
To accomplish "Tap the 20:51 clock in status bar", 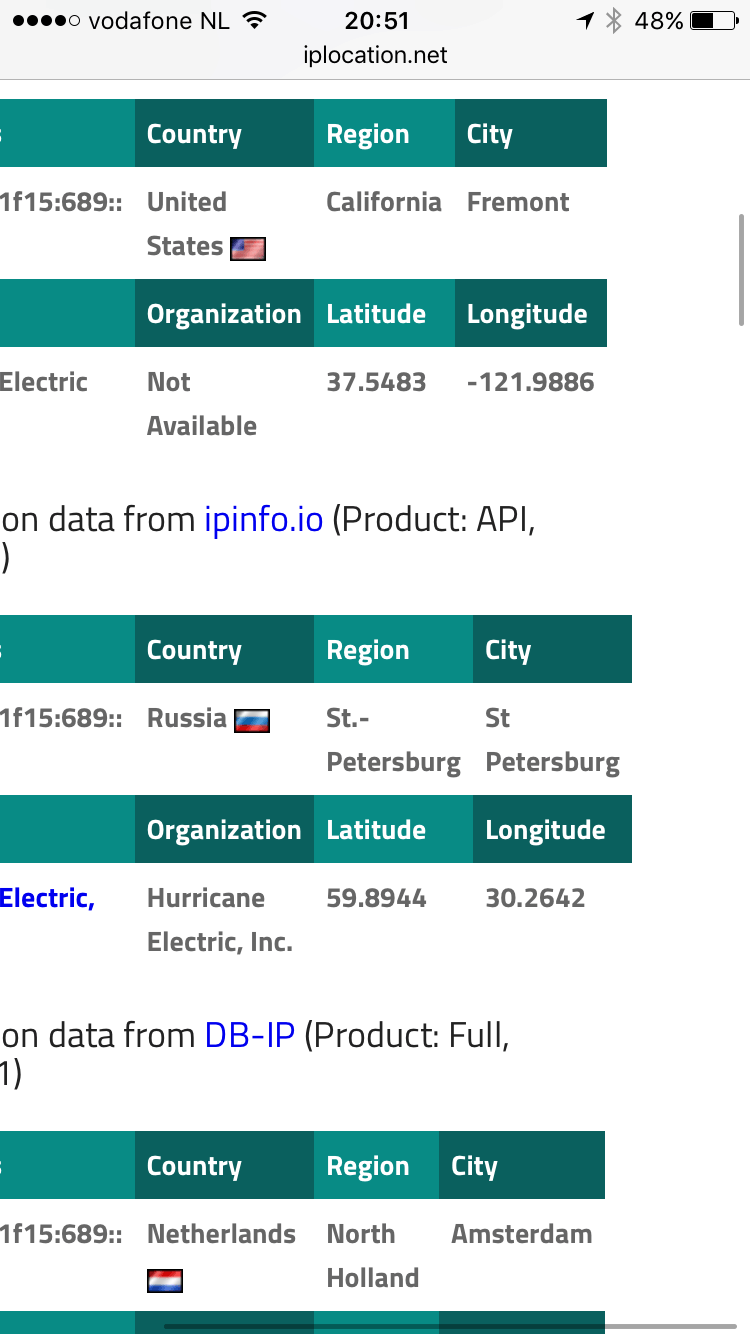I will (x=376, y=21).
